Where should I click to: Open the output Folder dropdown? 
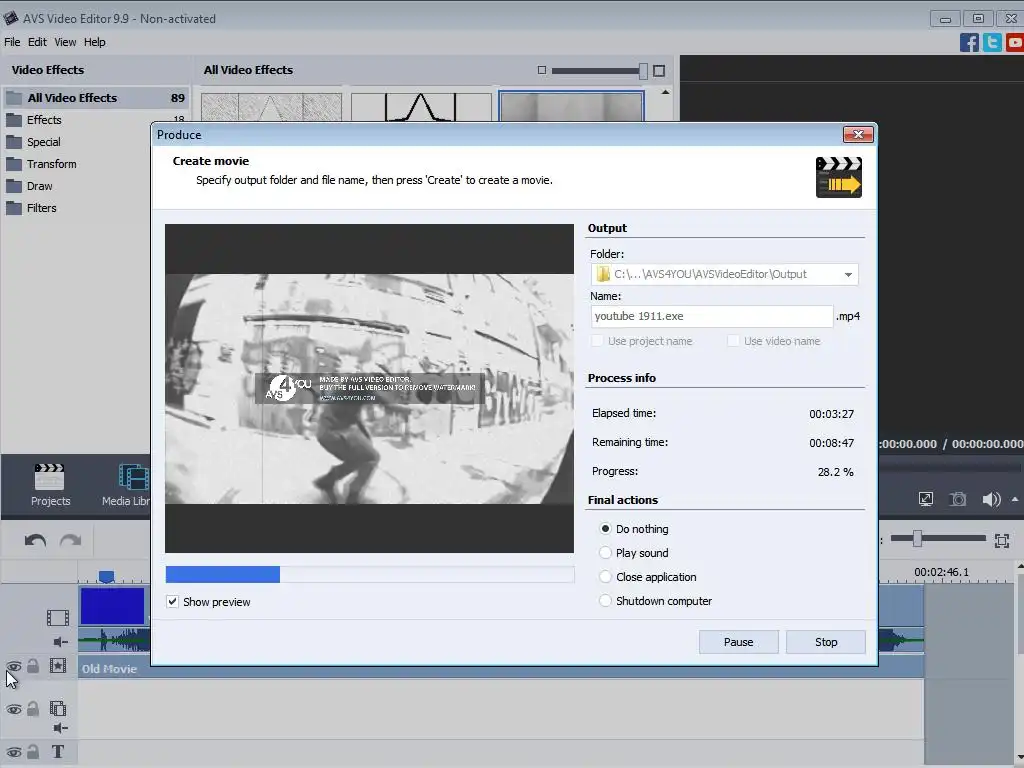pos(848,274)
